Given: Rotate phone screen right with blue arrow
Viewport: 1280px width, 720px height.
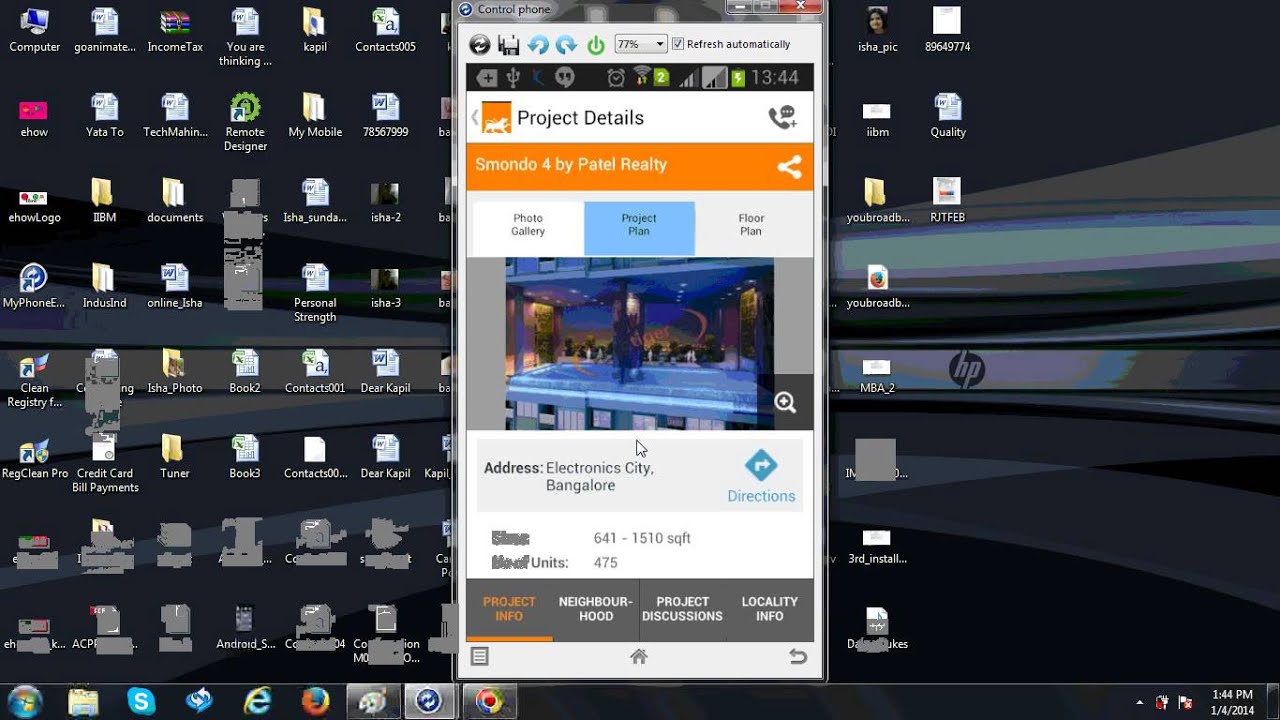Looking at the screenshot, I should (566, 44).
